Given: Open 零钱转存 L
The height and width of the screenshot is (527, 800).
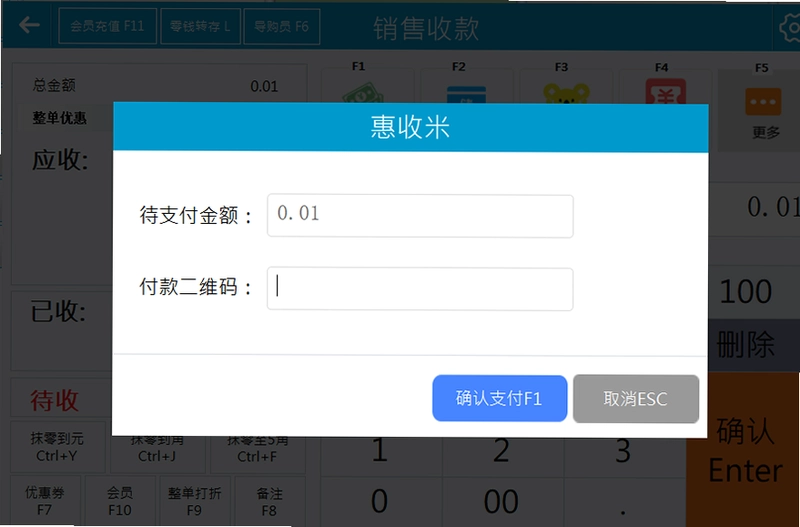Looking at the screenshot, I should (x=200, y=26).
